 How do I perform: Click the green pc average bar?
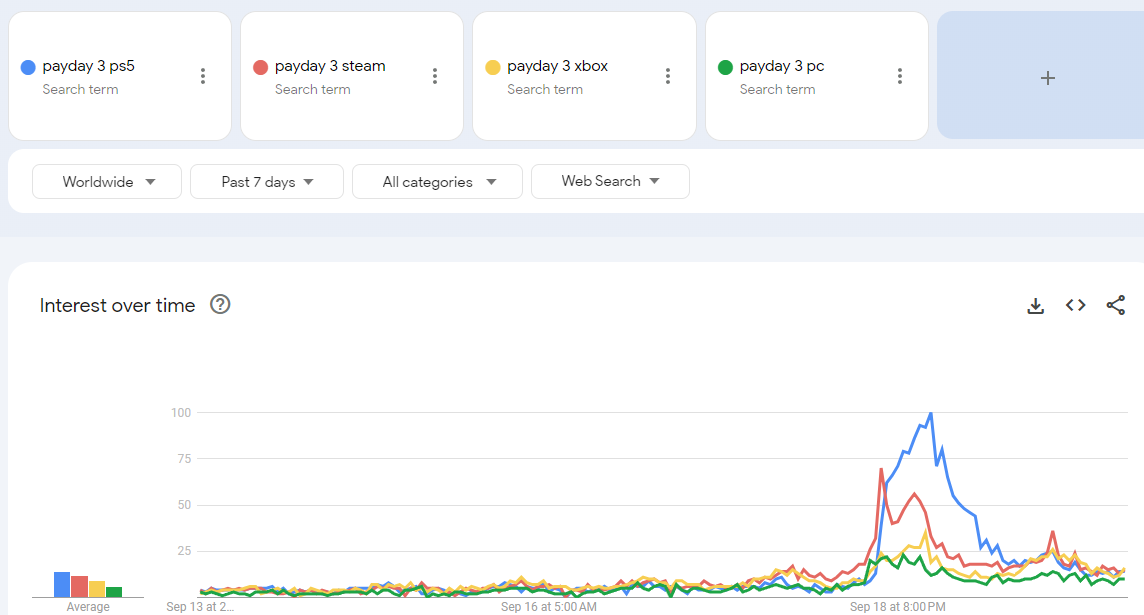[114, 592]
